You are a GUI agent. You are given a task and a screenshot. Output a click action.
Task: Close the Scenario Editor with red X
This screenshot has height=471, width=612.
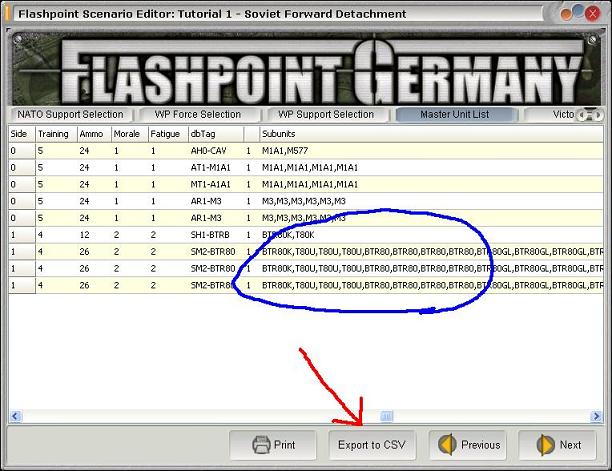point(592,14)
